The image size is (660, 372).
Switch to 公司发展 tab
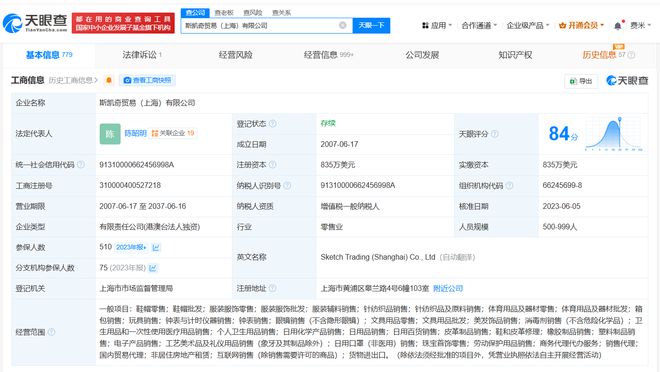(x=422, y=55)
